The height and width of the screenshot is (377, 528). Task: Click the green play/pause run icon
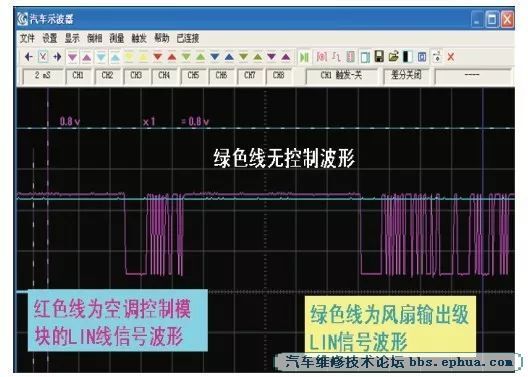[x=304, y=57]
